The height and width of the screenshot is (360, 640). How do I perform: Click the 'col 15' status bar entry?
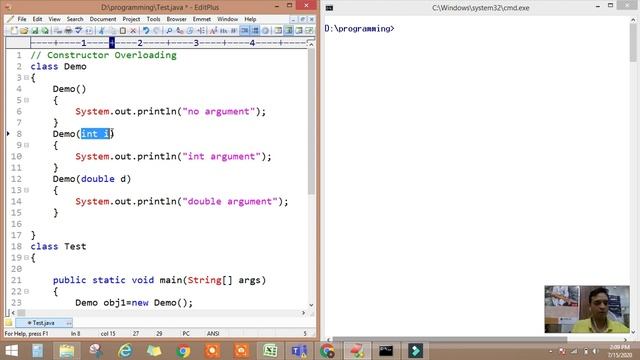[108, 333]
